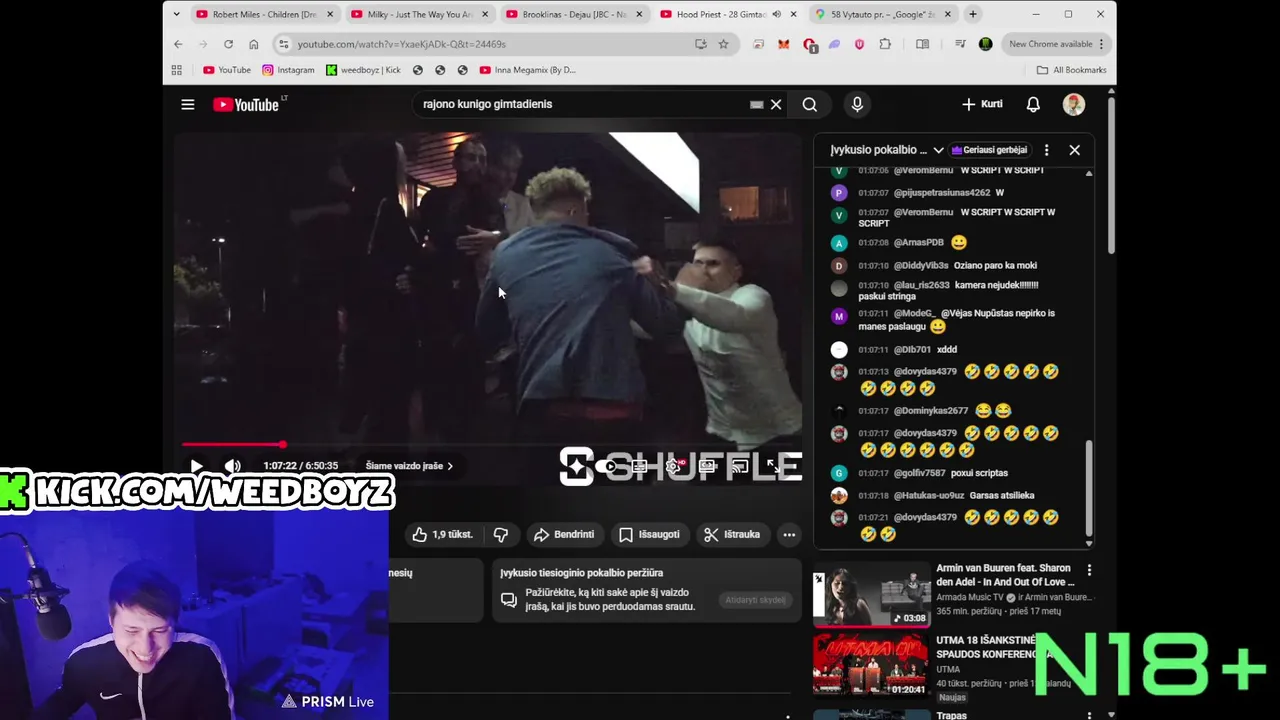Go back in browser history
The image size is (1280, 720).
tap(178, 44)
